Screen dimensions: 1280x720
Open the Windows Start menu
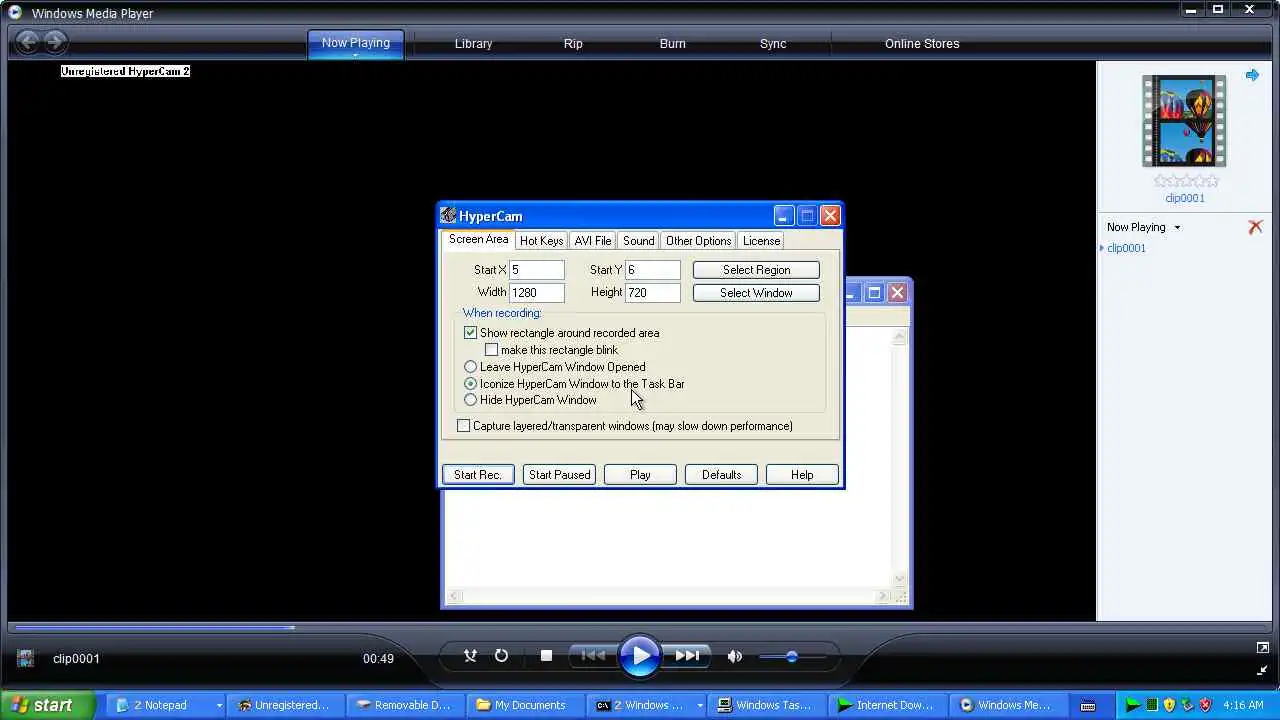pos(47,705)
